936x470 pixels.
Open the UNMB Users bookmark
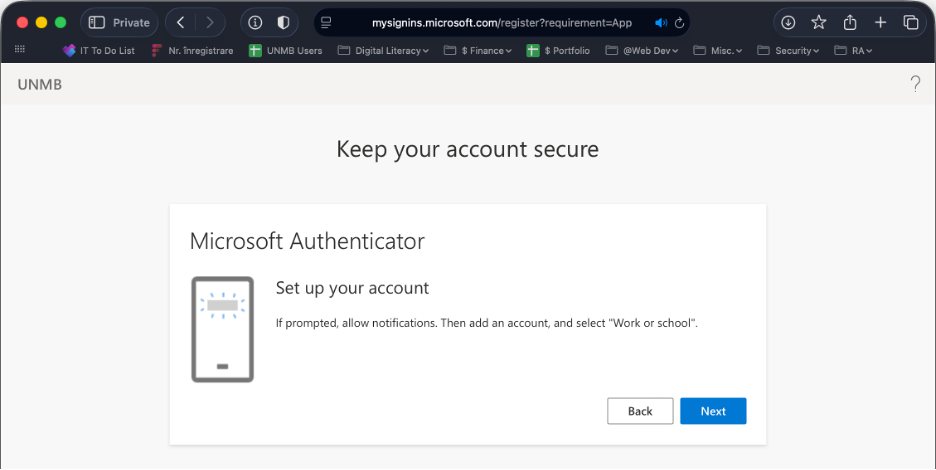pyautogui.click(x=285, y=50)
